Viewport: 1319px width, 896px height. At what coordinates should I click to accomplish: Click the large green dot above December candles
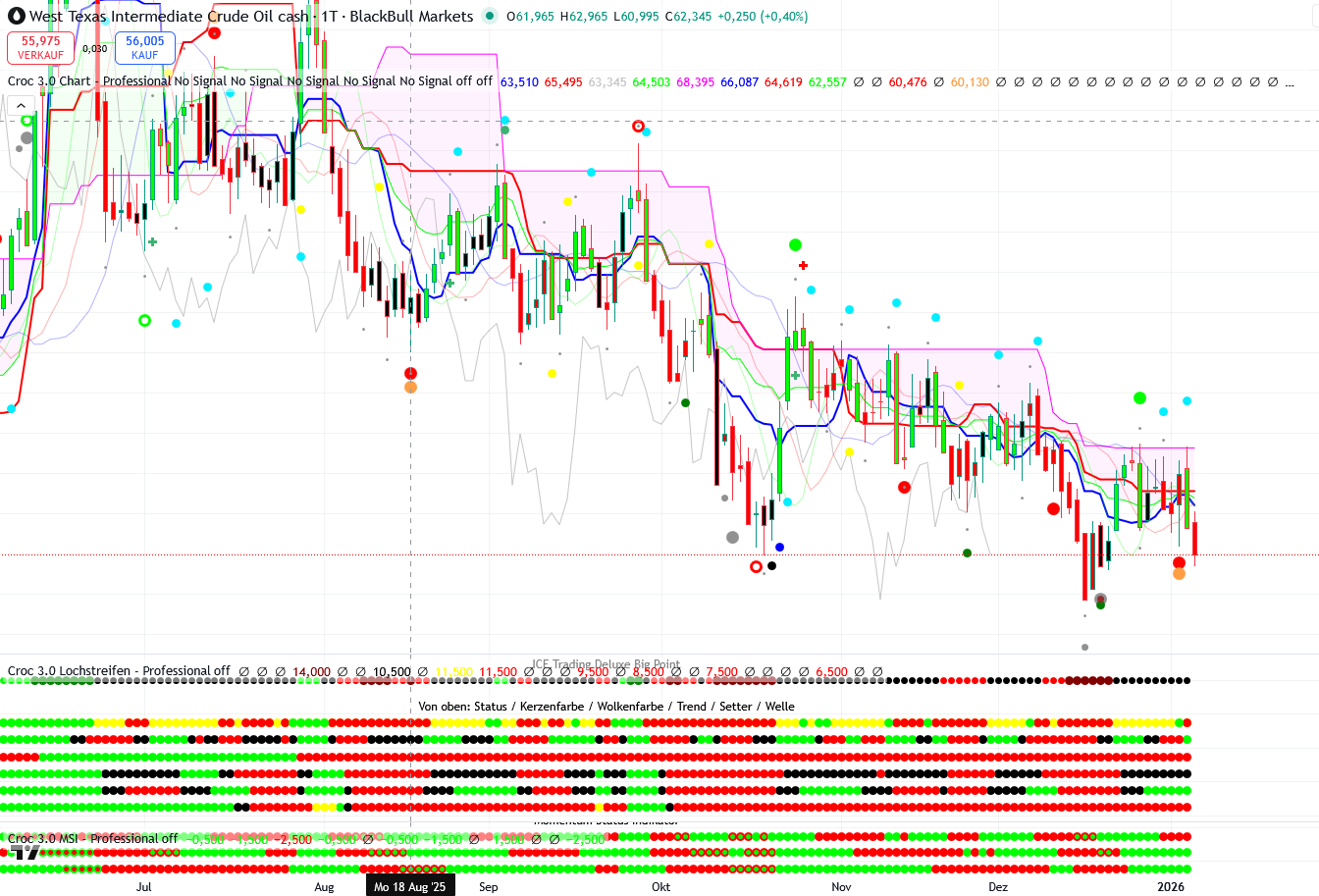(1139, 397)
